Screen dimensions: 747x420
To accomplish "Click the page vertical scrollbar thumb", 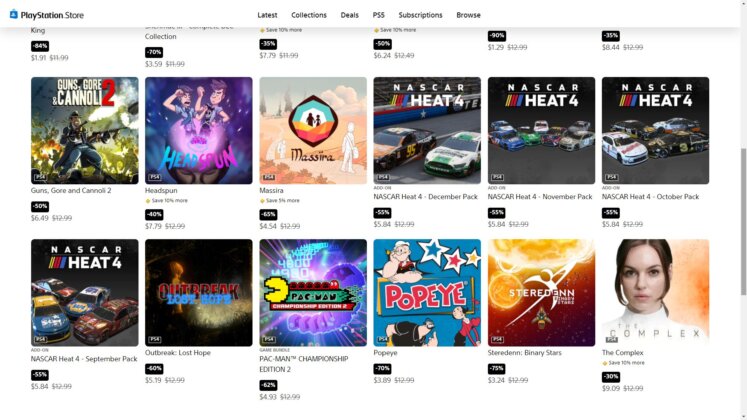I will tap(743, 221).
